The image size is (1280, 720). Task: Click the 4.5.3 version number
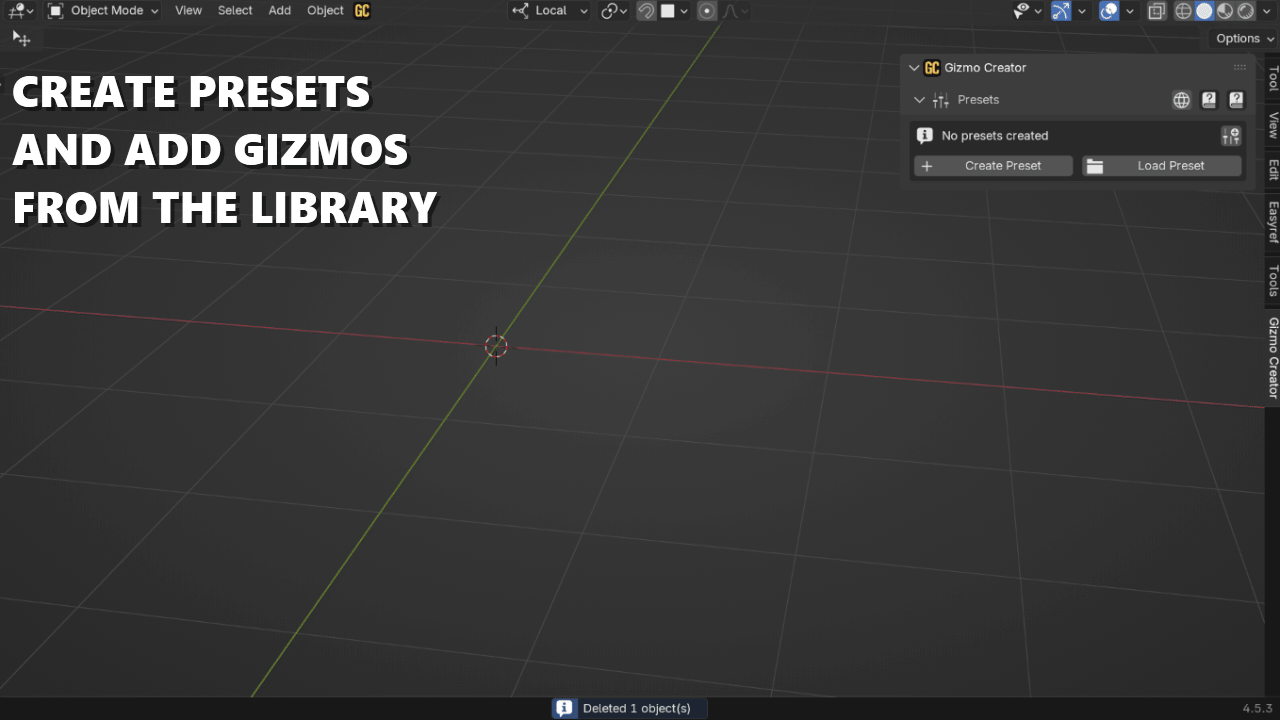coord(1258,708)
